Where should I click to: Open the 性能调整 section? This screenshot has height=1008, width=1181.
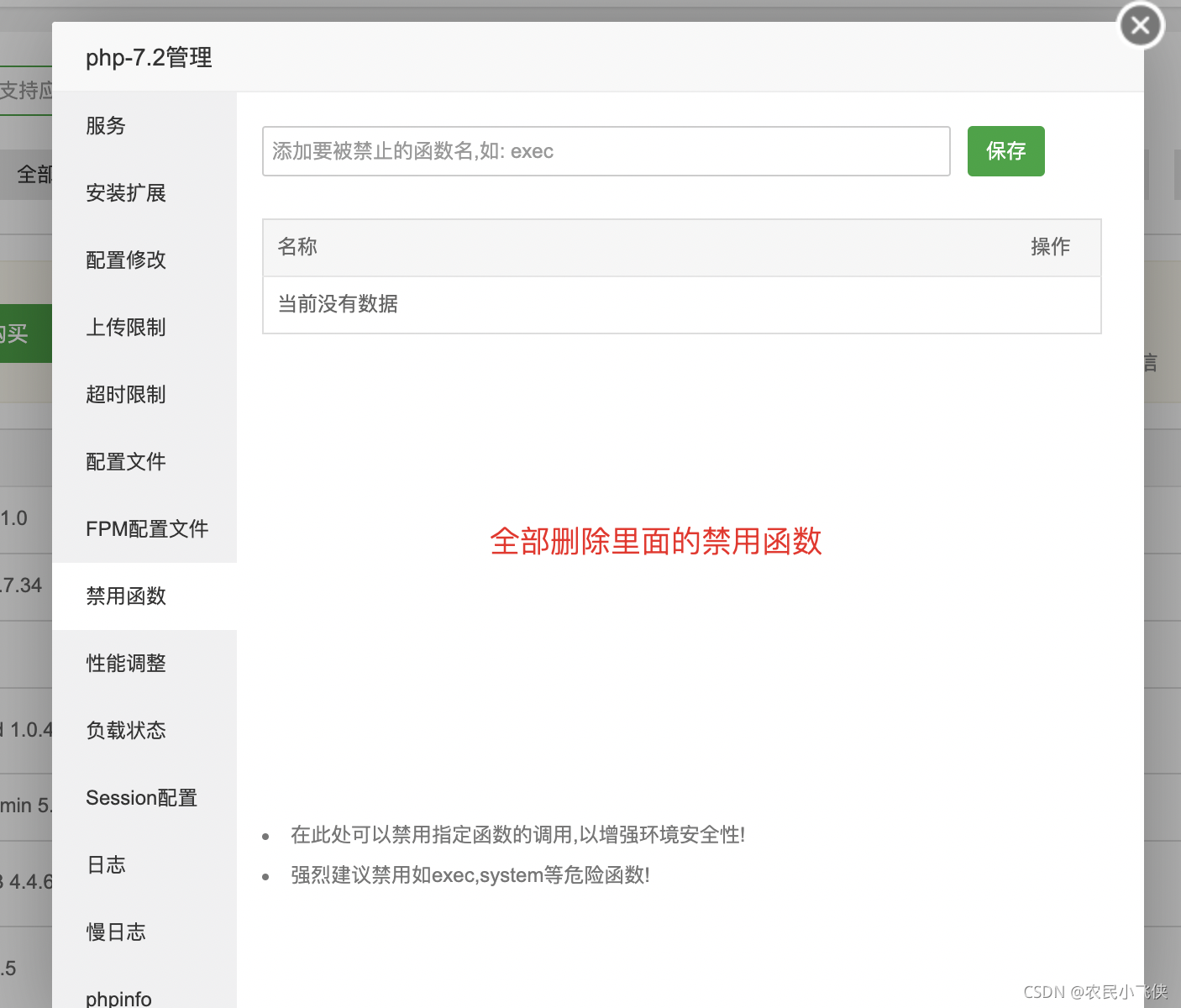tap(144, 664)
